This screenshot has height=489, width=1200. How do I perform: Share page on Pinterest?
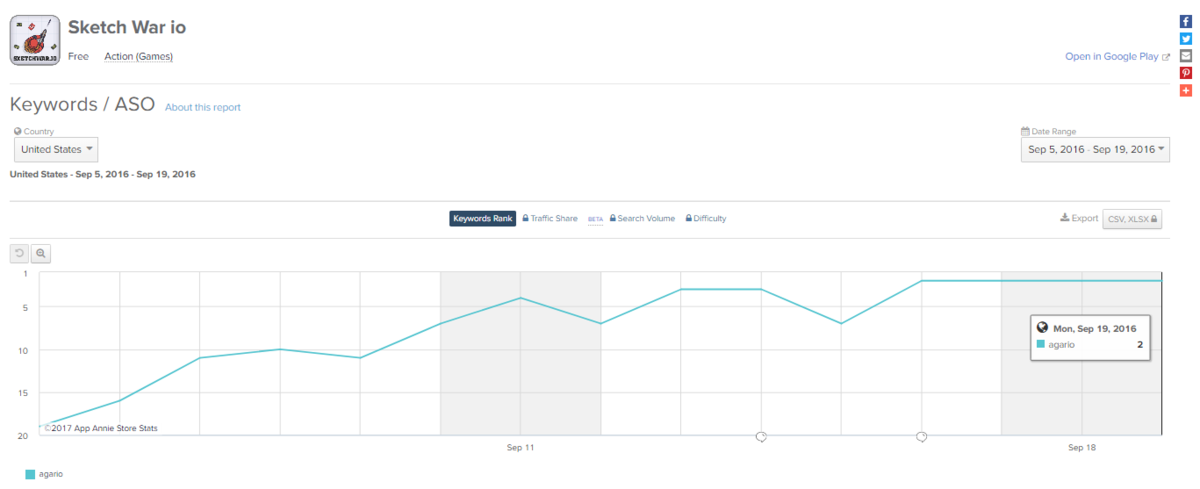[x=1186, y=73]
